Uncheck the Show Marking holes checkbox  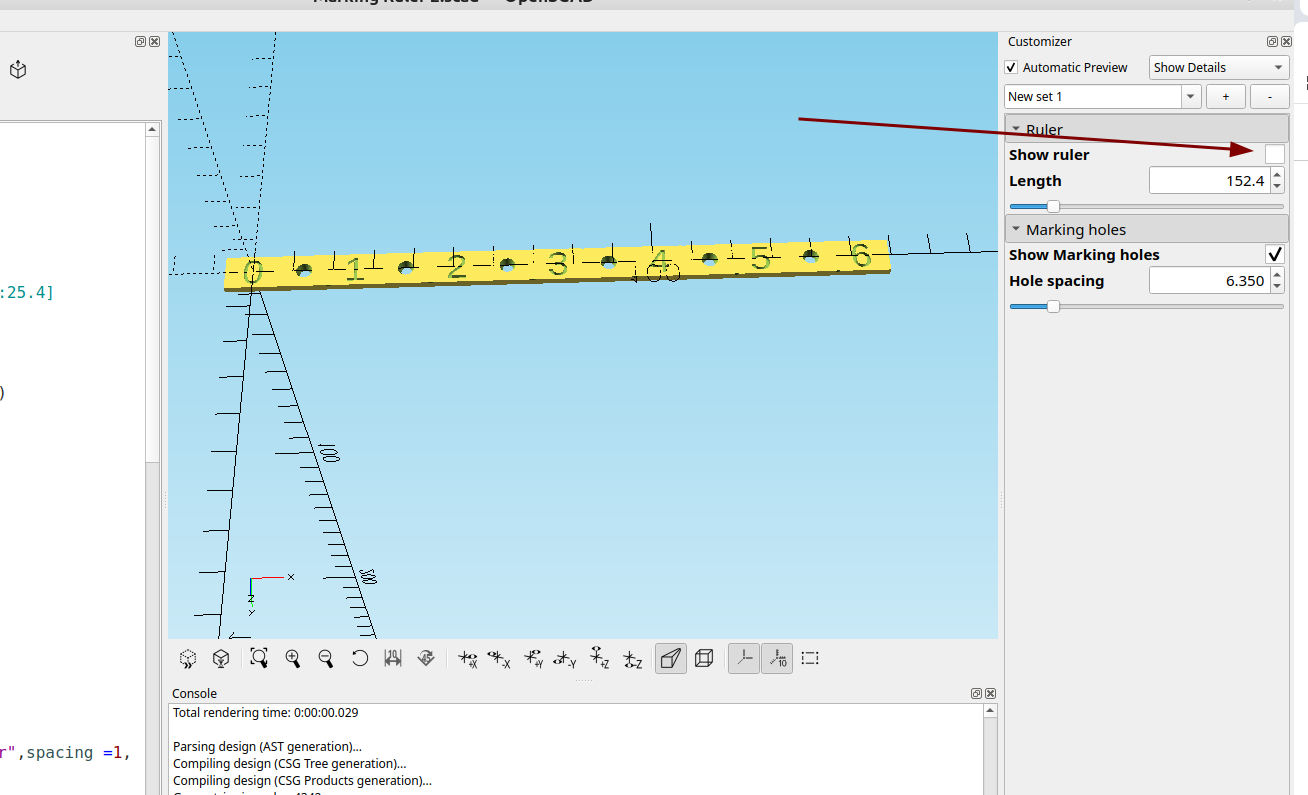[x=1274, y=254]
